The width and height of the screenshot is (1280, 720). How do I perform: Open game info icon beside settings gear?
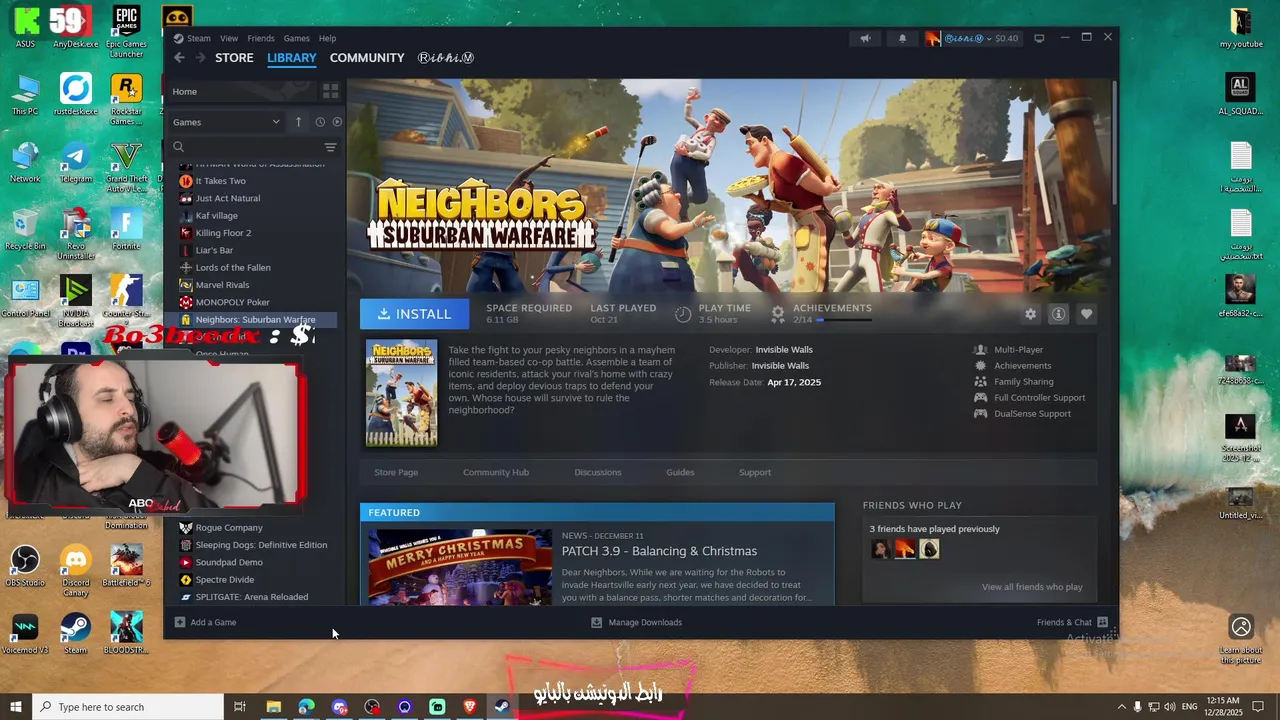1058,314
